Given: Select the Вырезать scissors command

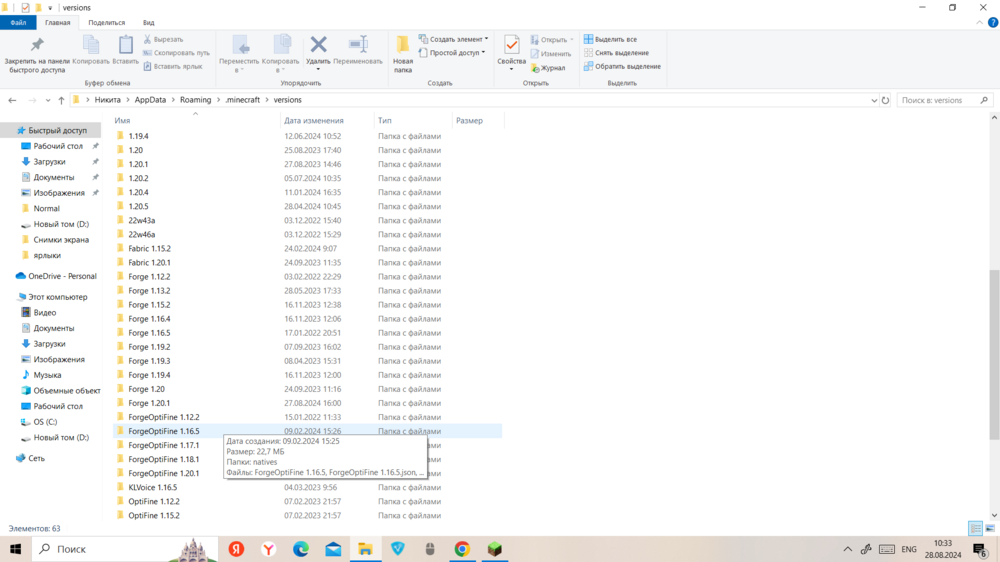Looking at the screenshot, I should click(163, 40).
